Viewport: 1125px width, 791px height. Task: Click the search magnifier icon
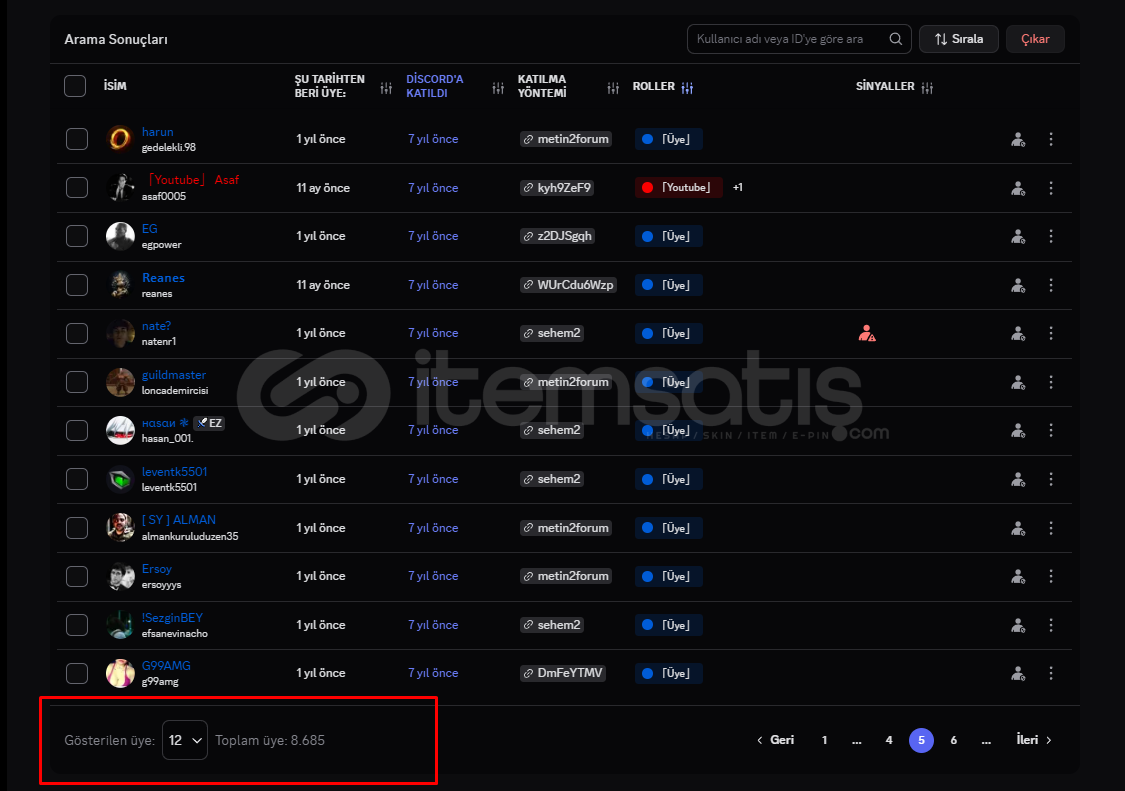pos(896,39)
